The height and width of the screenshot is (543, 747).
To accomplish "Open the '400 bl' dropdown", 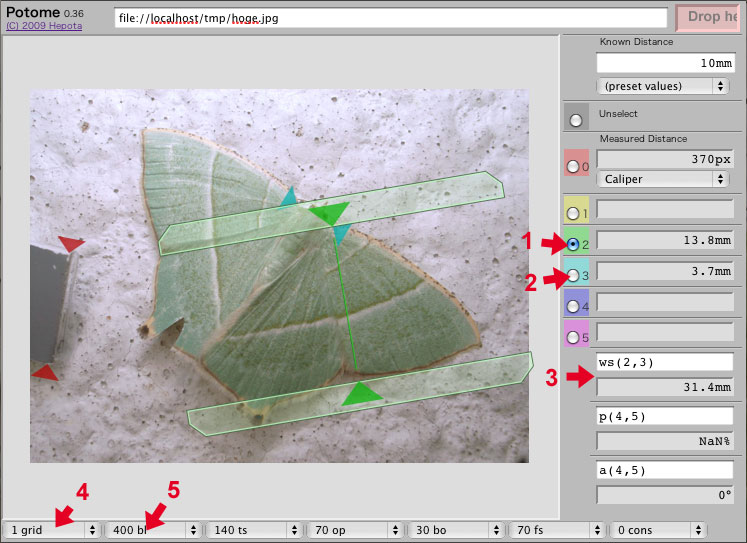I will click(153, 530).
